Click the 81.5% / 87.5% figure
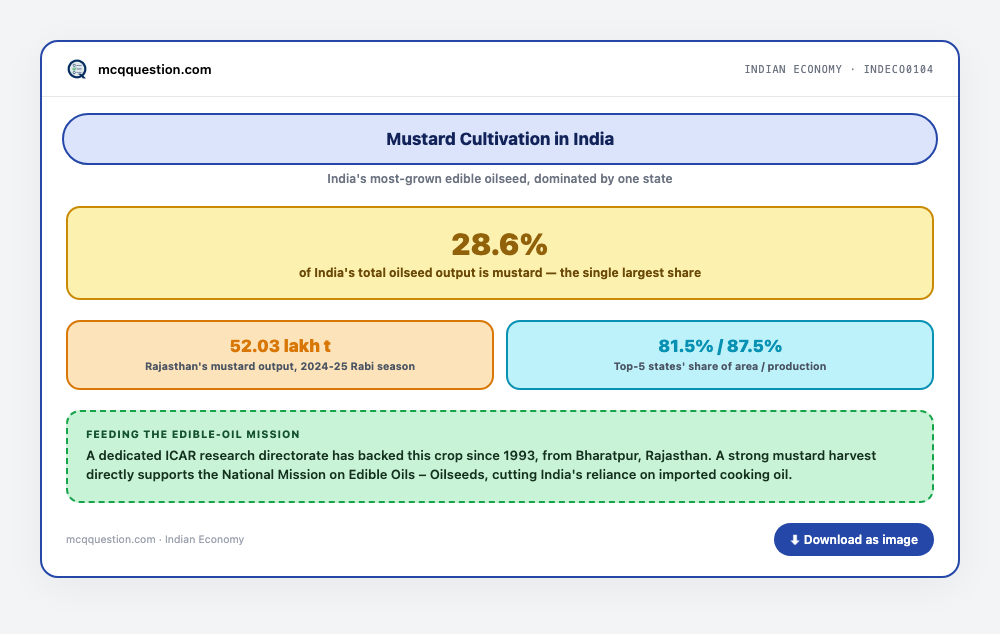The width and height of the screenshot is (1000, 634). tap(719, 346)
